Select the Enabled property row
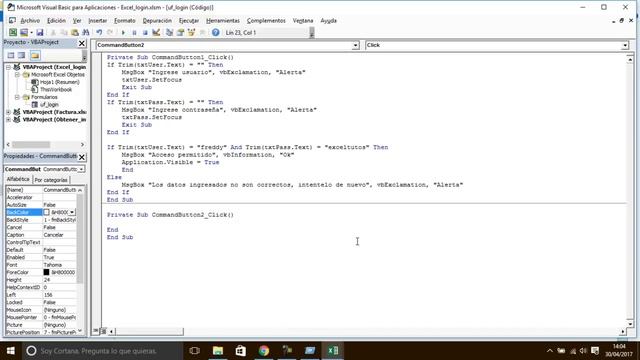The height and width of the screenshot is (360, 640). pos(41,257)
